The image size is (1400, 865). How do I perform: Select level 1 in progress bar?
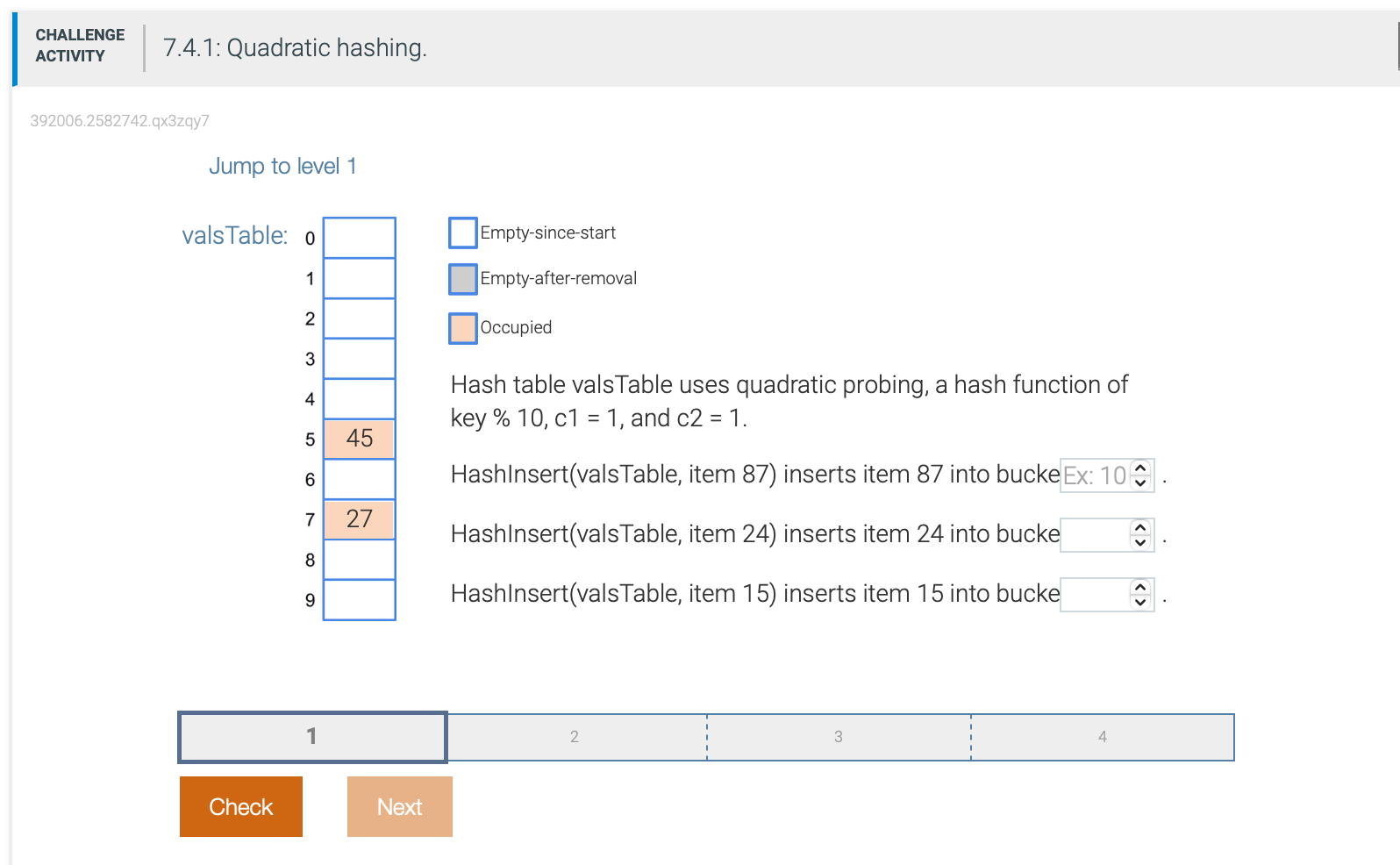point(312,737)
